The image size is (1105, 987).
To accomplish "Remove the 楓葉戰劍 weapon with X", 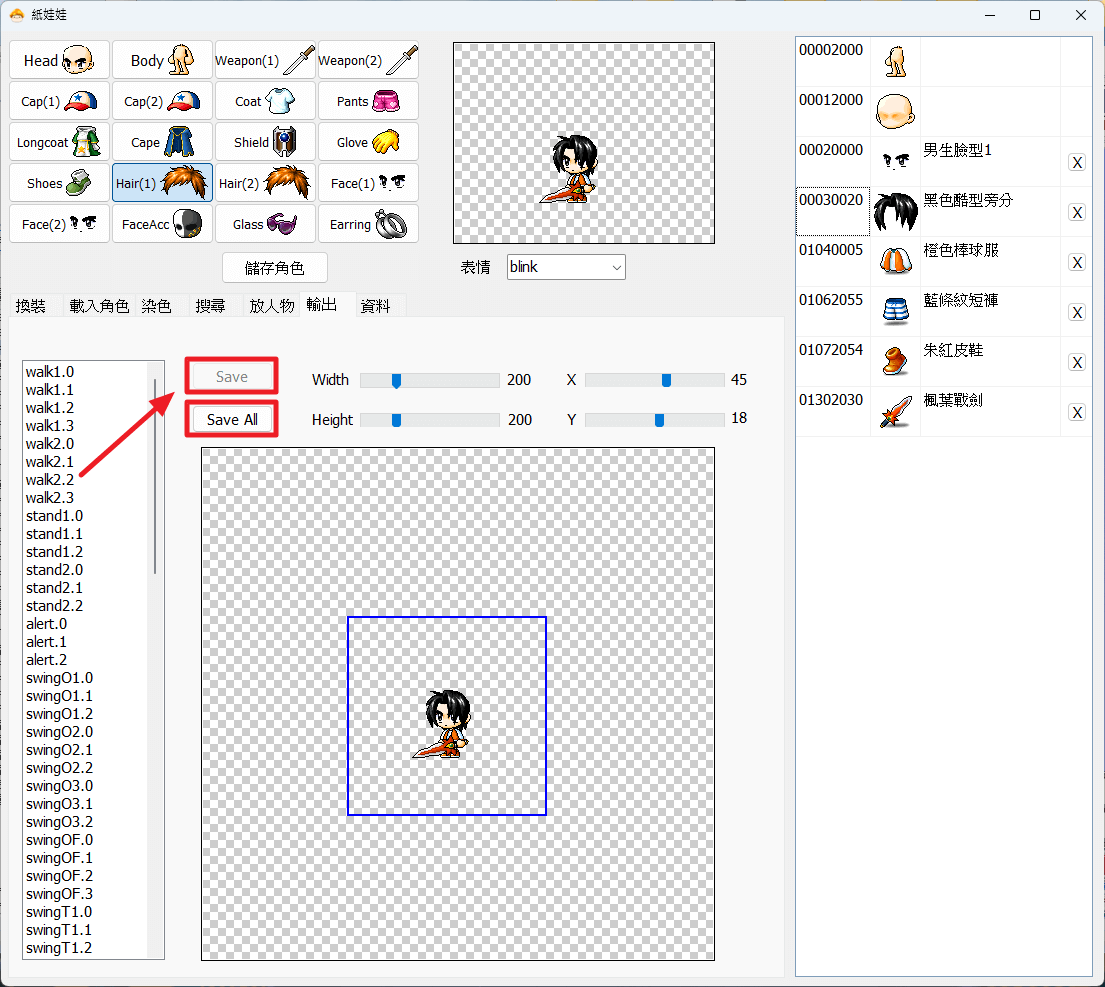I will (x=1077, y=413).
